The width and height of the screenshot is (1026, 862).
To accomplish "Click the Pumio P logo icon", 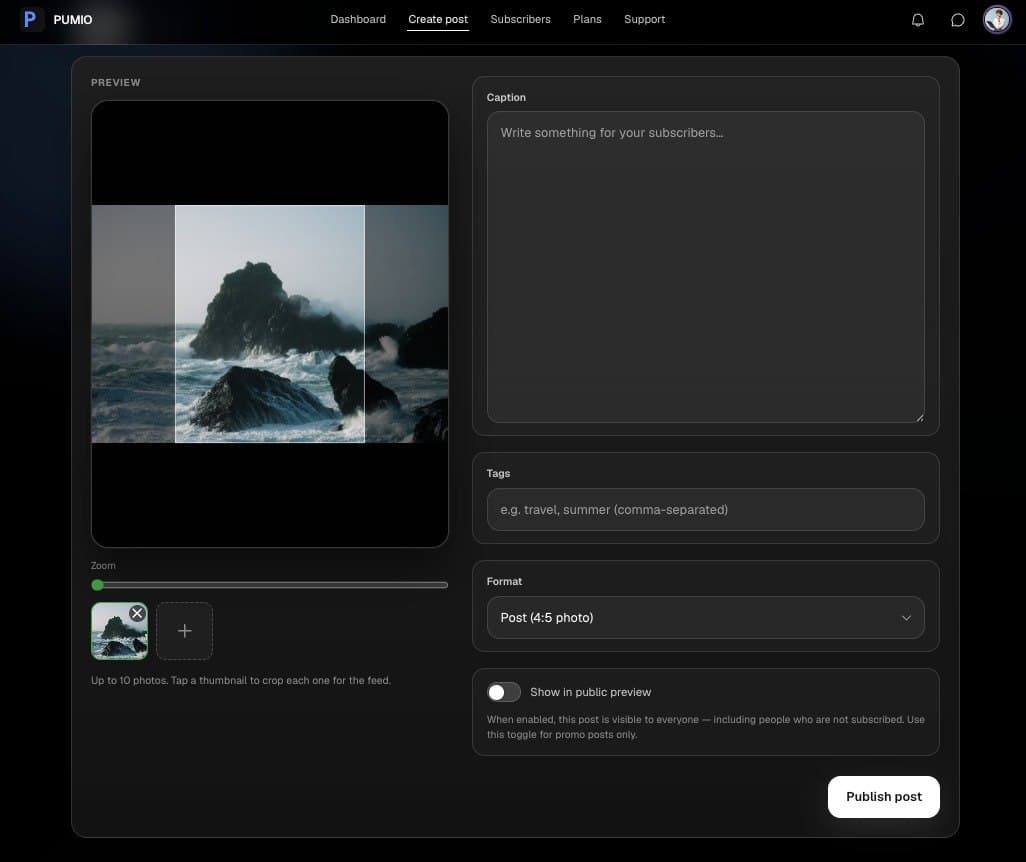I will [31, 19].
